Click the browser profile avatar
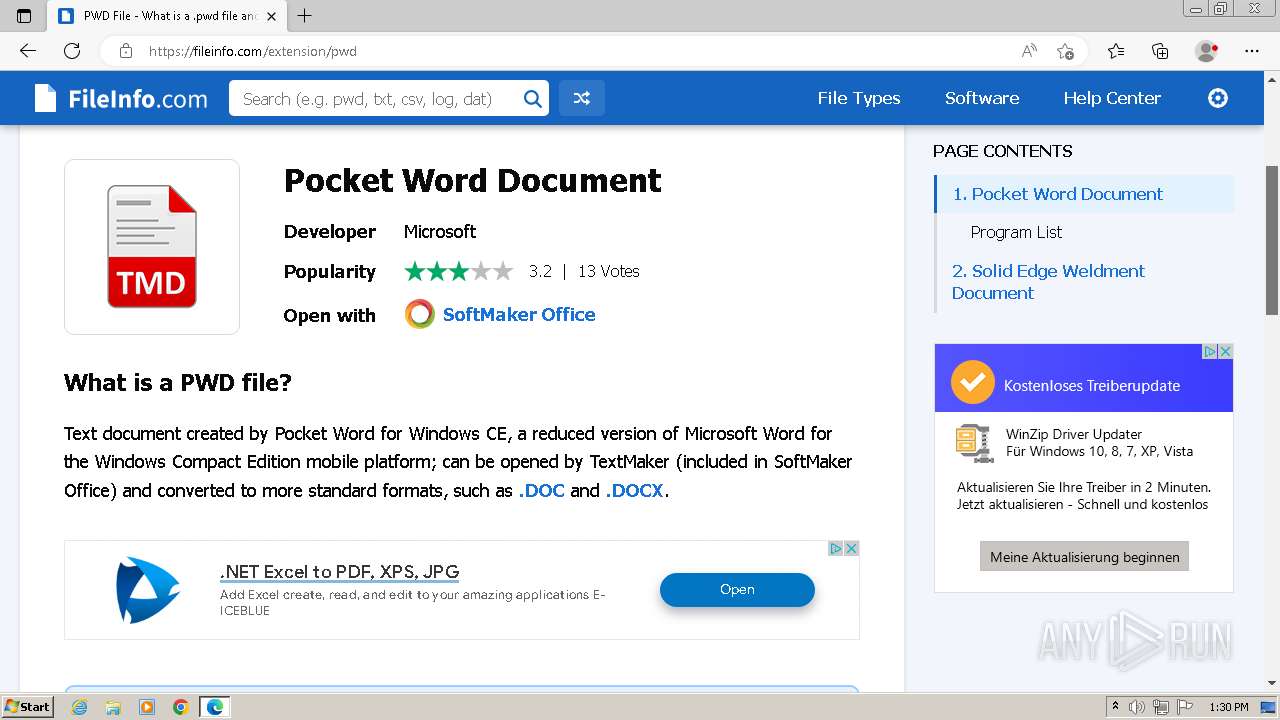This screenshot has height=720, width=1280. (1206, 51)
